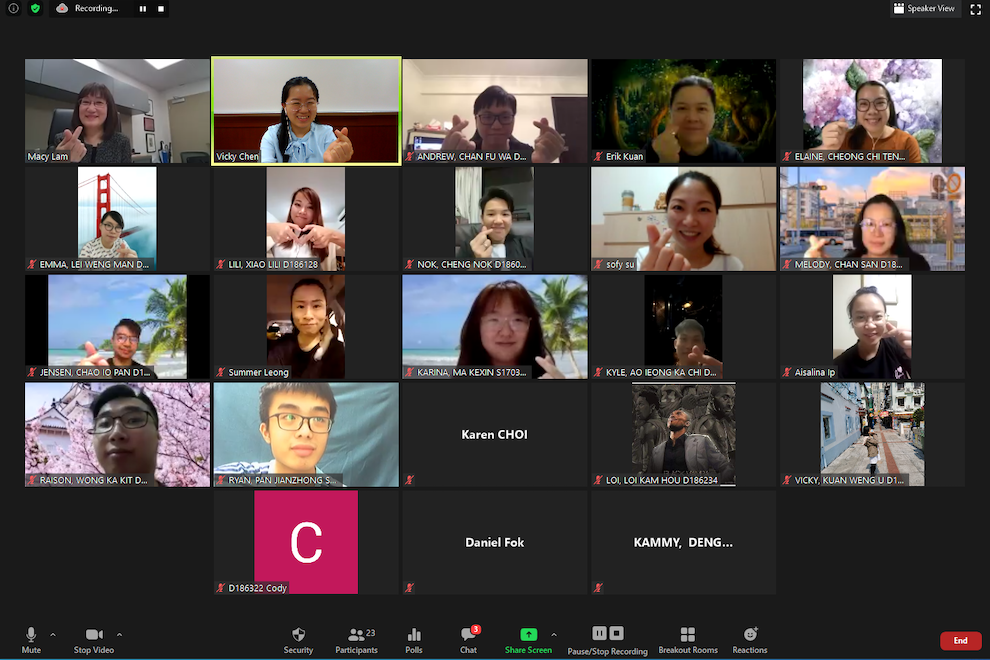Select Vicky Chen's video tile
The width and height of the screenshot is (990, 660).
pyautogui.click(x=306, y=110)
